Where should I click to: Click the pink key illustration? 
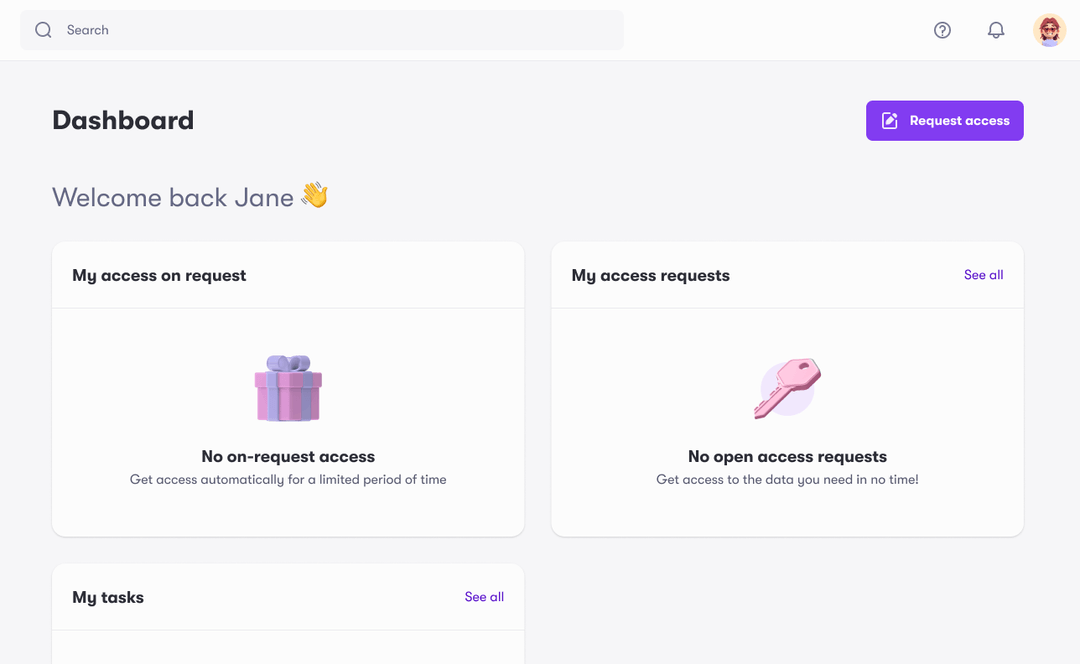tap(787, 387)
